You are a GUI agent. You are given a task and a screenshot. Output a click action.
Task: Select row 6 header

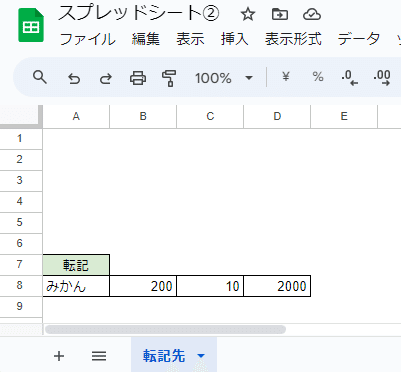[x=21, y=244]
